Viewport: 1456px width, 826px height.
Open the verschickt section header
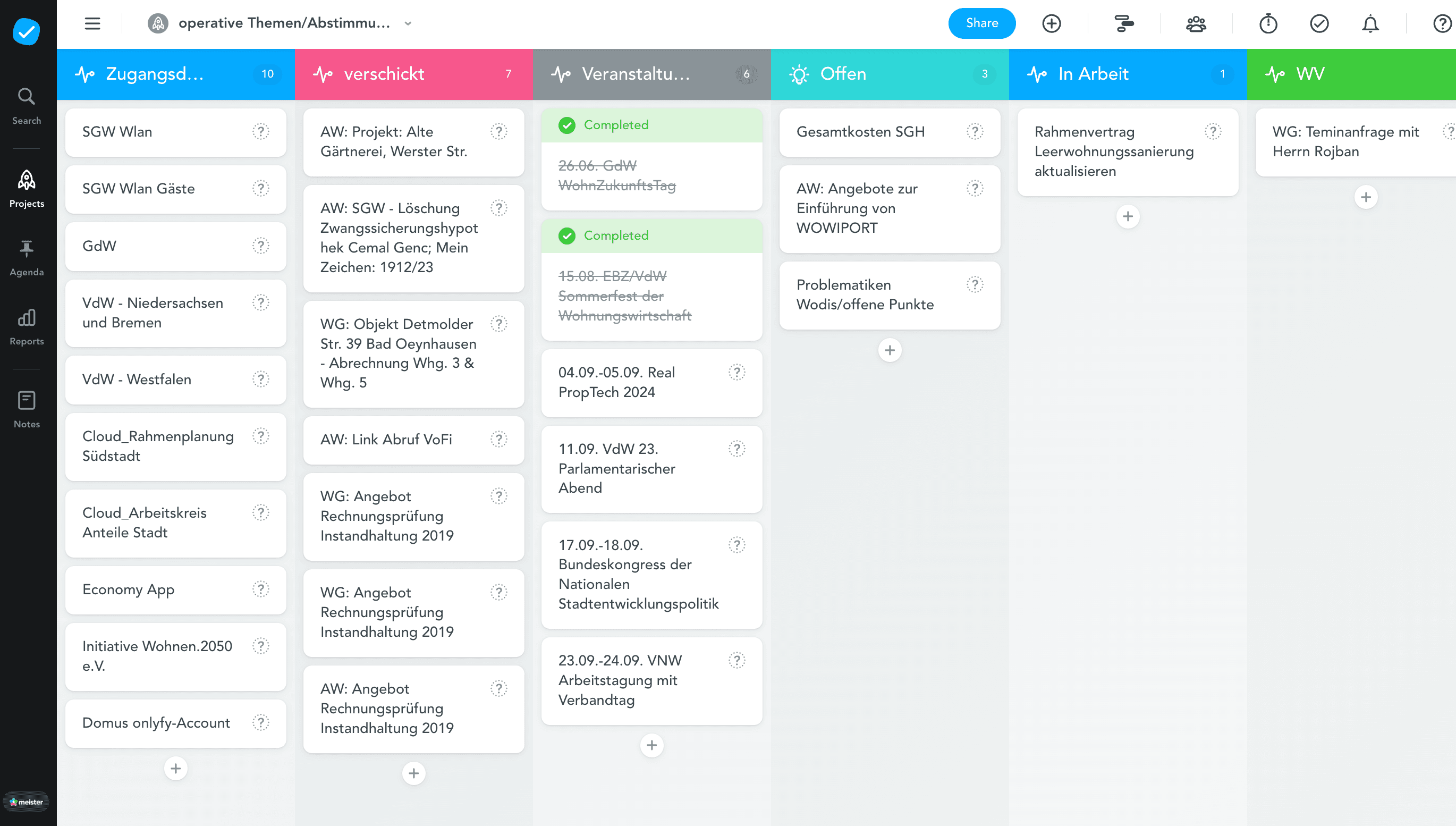click(x=384, y=74)
